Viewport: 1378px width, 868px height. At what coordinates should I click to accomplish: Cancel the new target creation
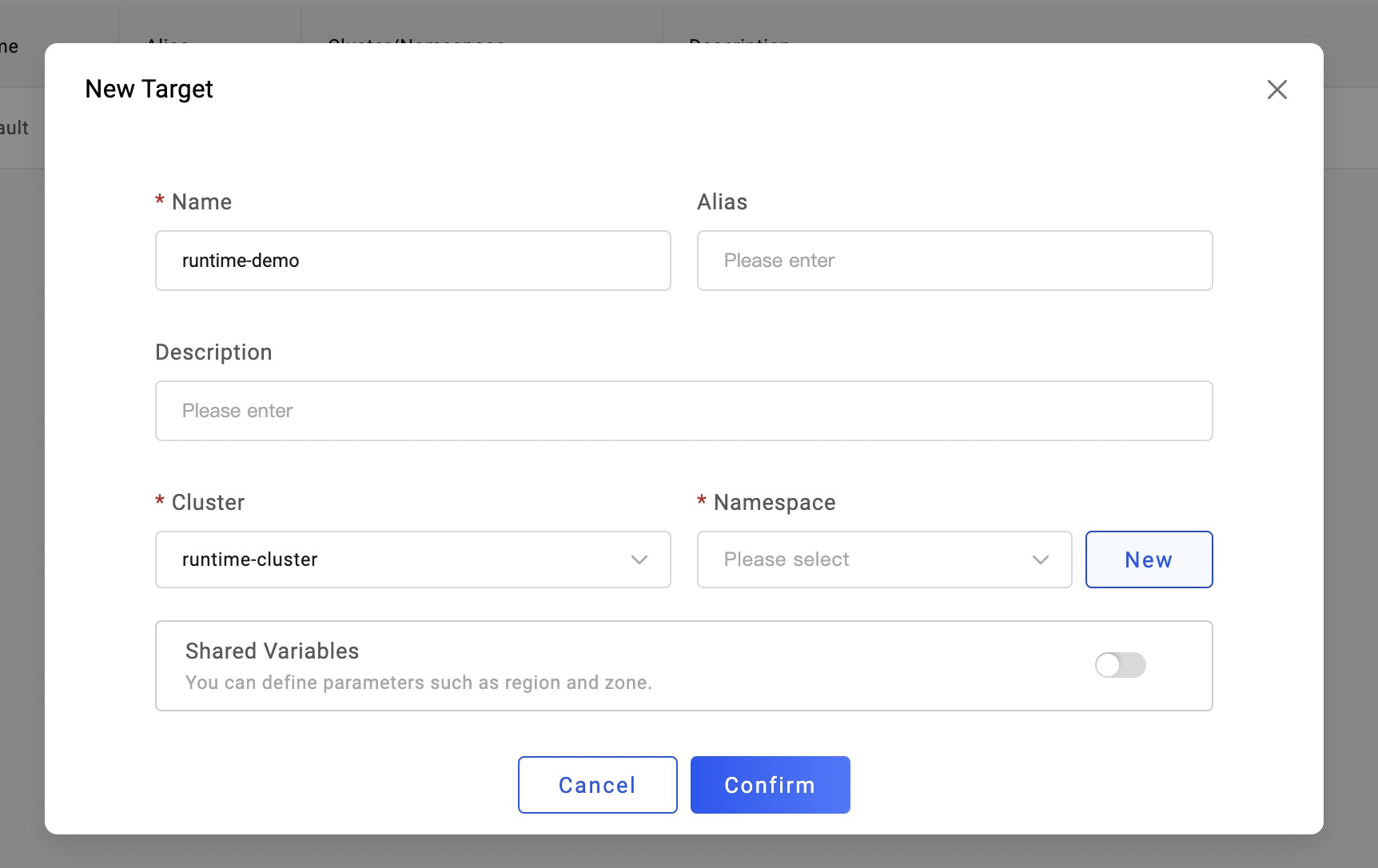coord(597,785)
